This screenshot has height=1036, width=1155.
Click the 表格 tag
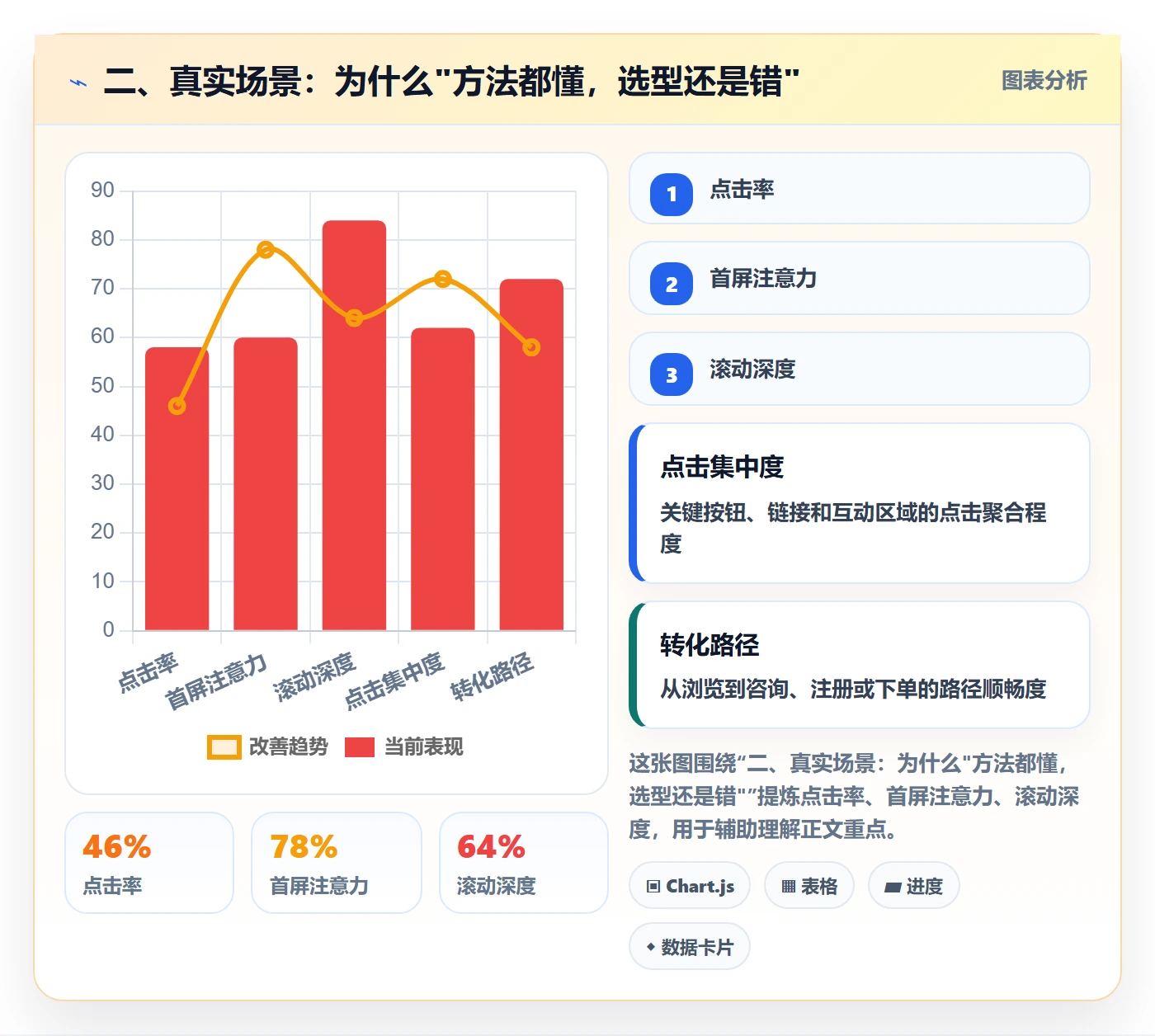click(809, 886)
